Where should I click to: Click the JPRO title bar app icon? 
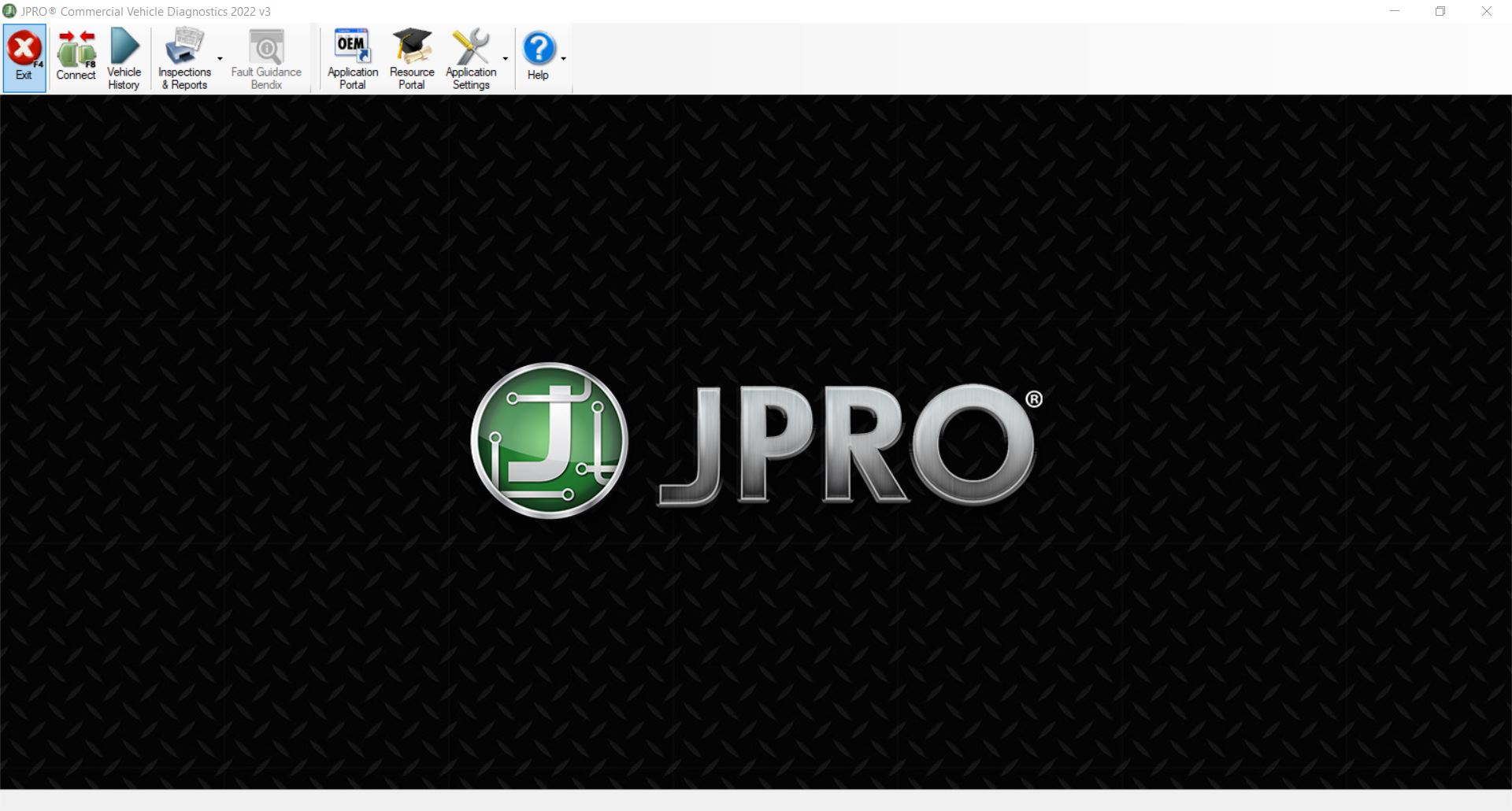point(9,11)
